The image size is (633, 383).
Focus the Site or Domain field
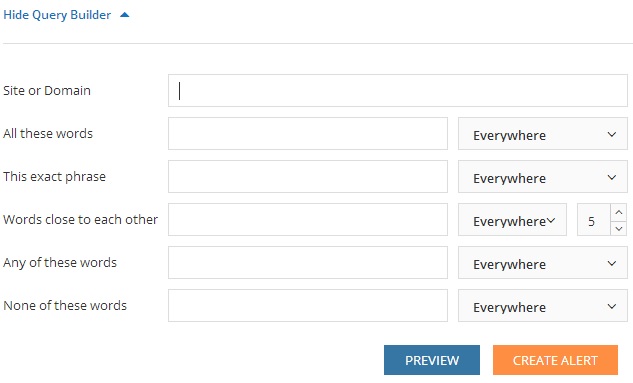(398, 90)
